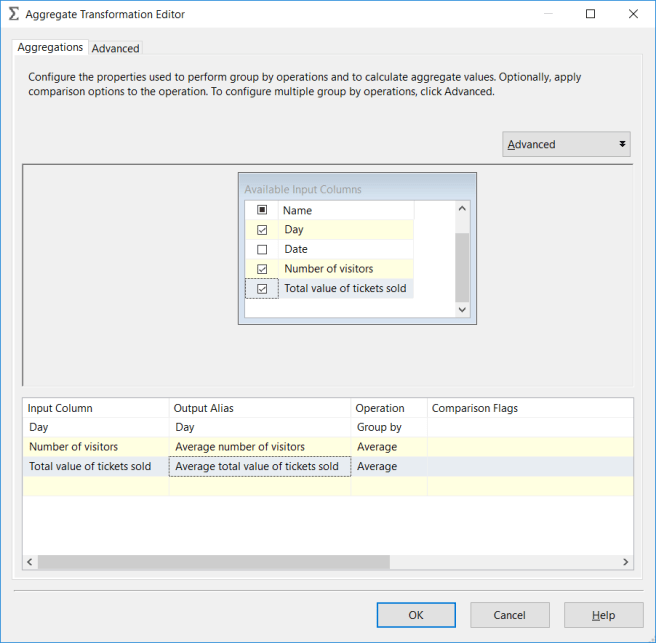The height and width of the screenshot is (643, 656).
Task: Switch to the Aggregations tab
Action: 50,47
